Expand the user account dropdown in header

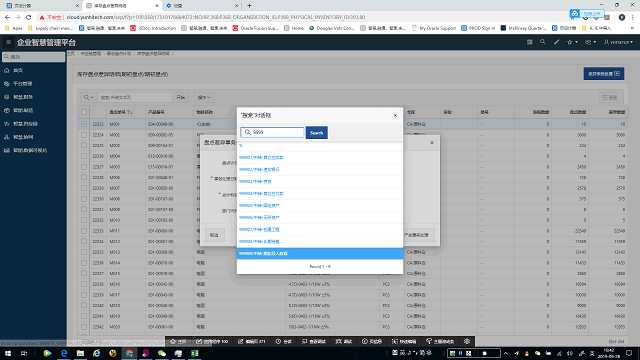[x=618, y=42]
